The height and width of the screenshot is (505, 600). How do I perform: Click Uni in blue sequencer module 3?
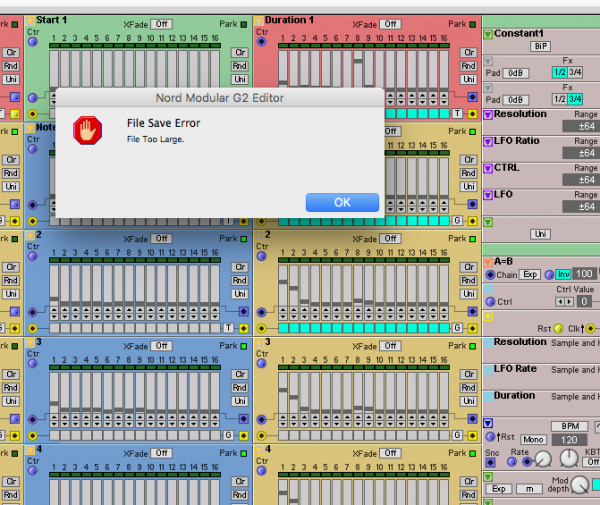240,401
